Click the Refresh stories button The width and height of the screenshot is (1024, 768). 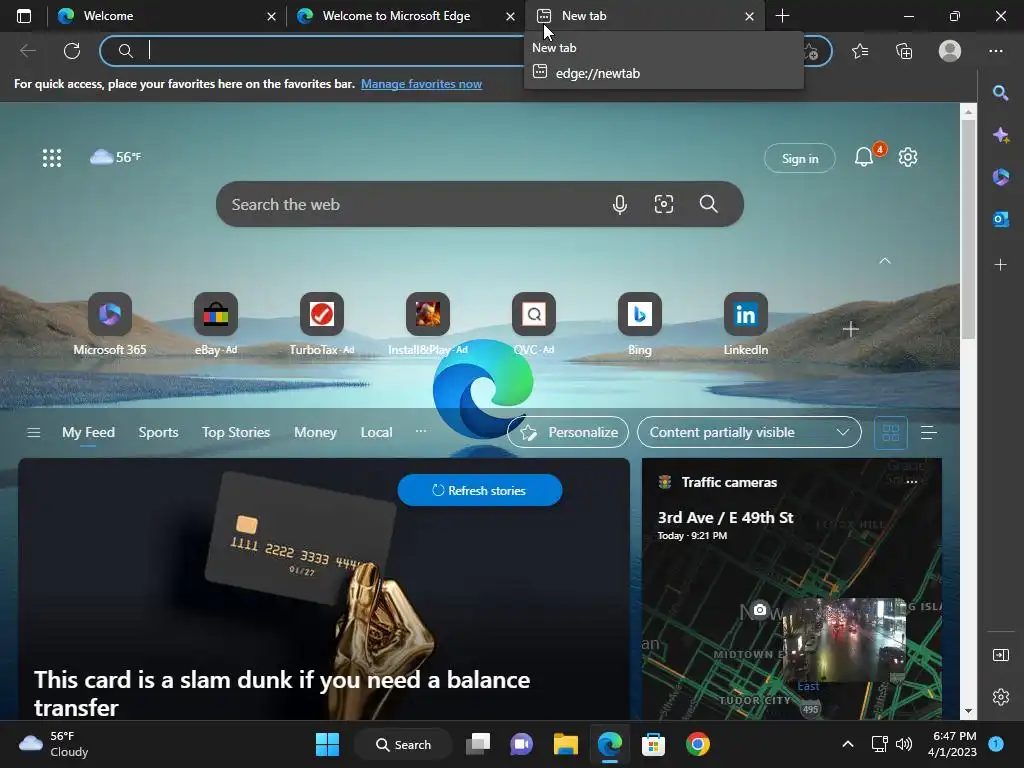[x=479, y=490]
